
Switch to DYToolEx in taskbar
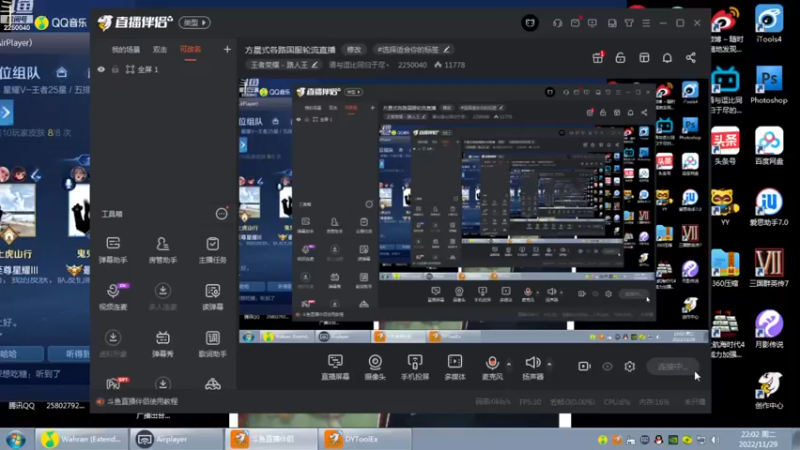(x=365, y=439)
